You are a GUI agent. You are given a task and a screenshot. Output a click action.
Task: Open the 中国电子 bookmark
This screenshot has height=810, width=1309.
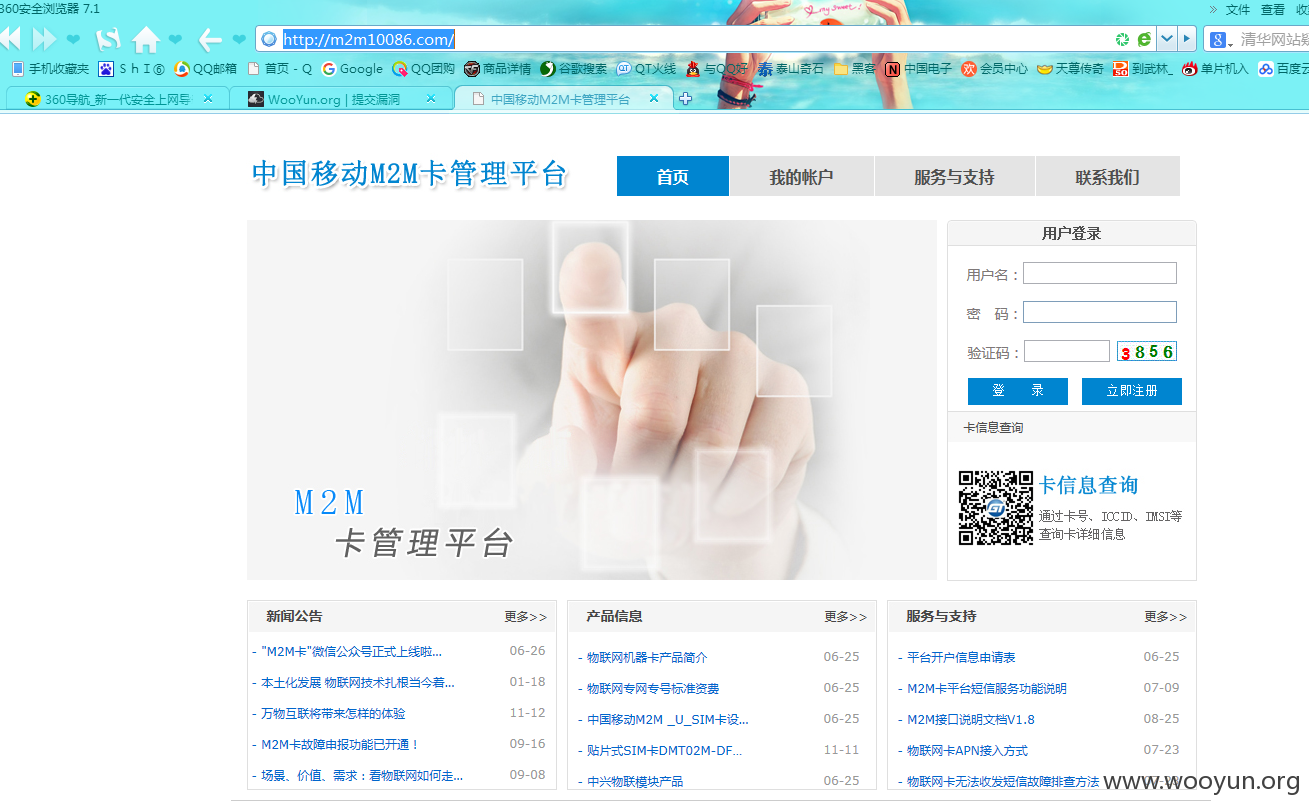[919, 69]
